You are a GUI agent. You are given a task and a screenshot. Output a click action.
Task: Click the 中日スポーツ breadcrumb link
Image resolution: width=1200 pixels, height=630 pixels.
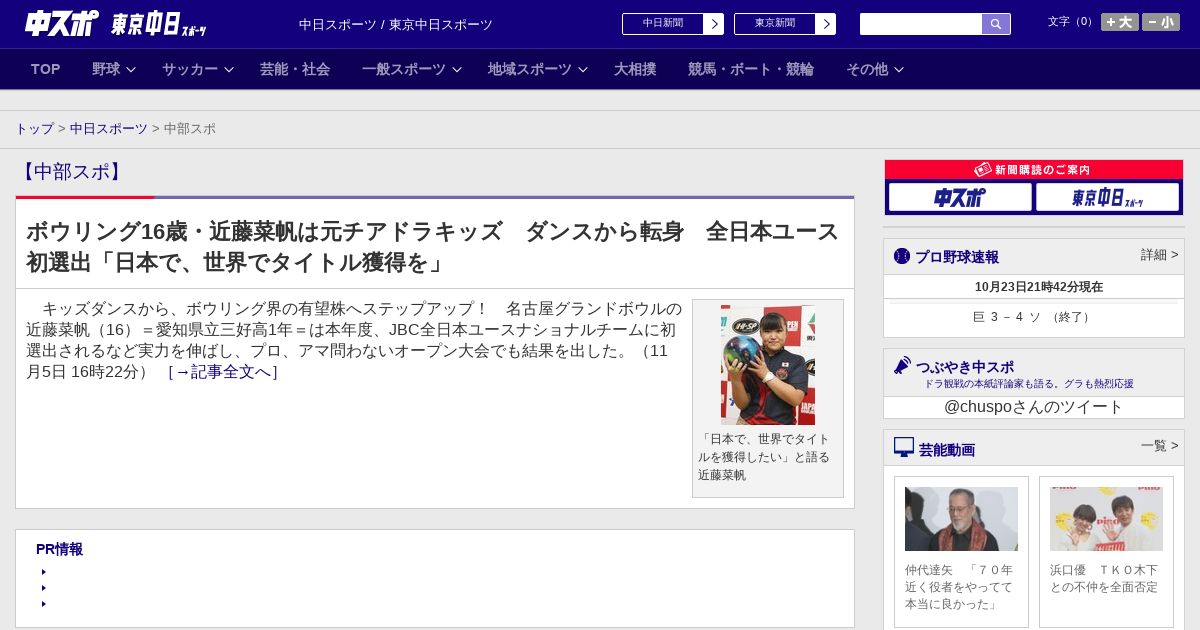pos(109,129)
